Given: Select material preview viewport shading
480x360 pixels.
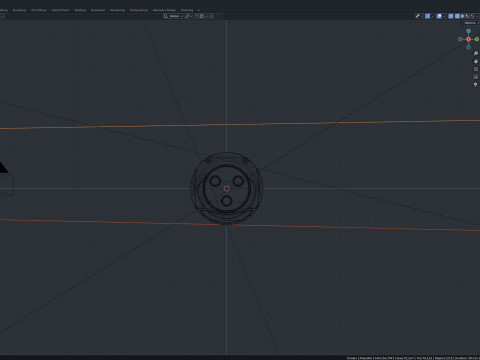Looking at the screenshot, I should point(467,16).
